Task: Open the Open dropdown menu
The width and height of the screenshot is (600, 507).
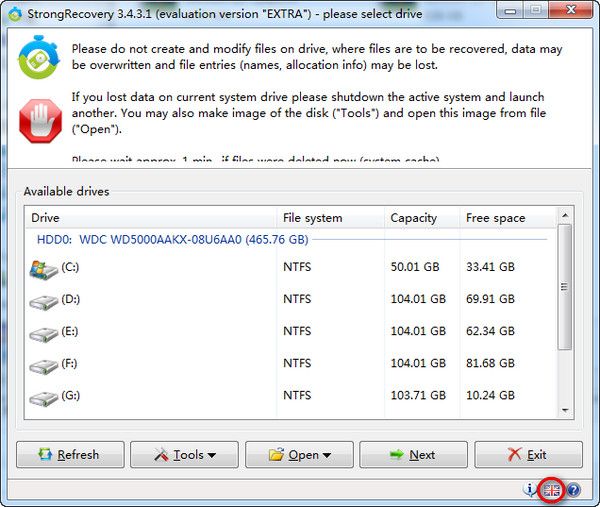Action: pyautogui.click(x=298, y=455)
